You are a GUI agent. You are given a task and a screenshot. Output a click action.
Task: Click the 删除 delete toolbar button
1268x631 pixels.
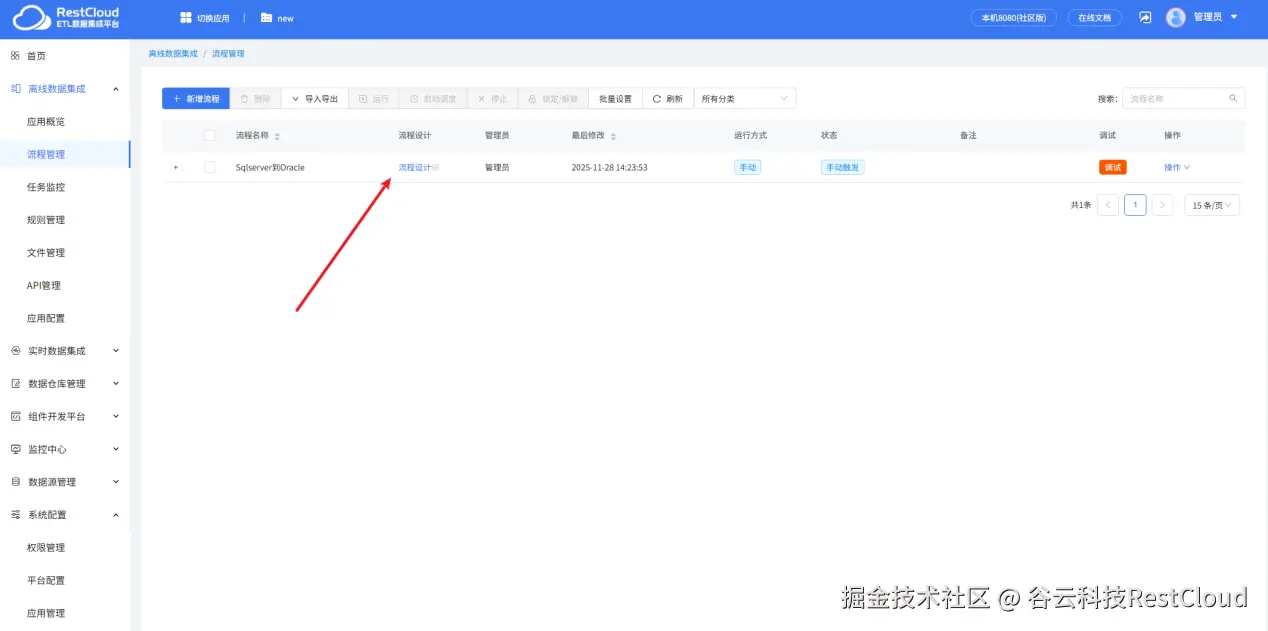[256, 98]
